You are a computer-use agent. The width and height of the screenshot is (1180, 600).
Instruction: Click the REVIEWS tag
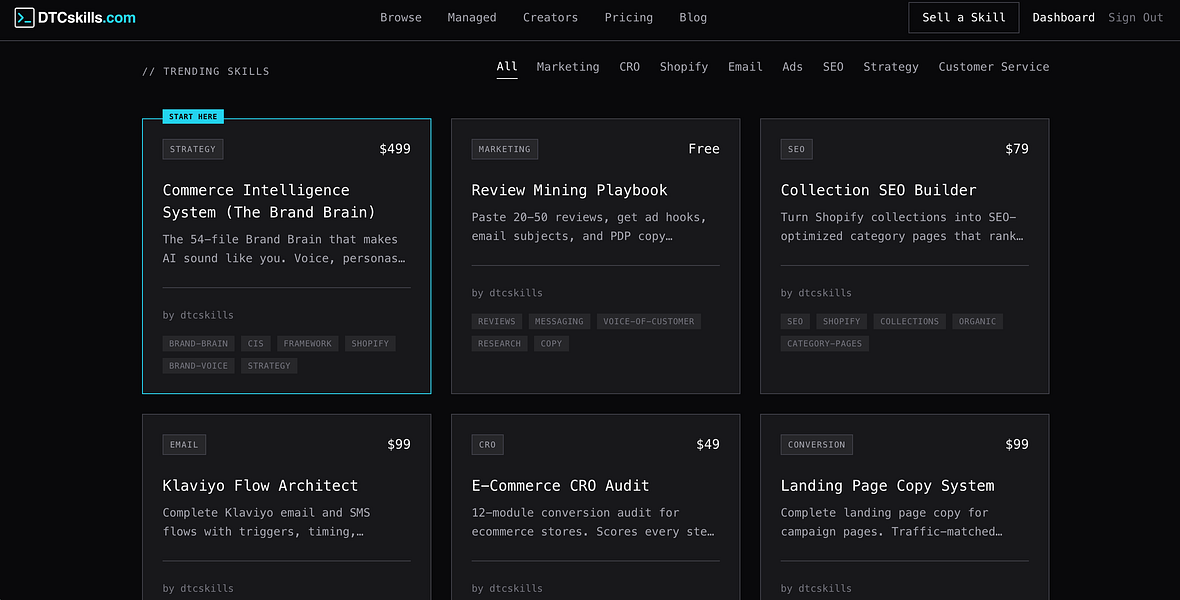497,321
